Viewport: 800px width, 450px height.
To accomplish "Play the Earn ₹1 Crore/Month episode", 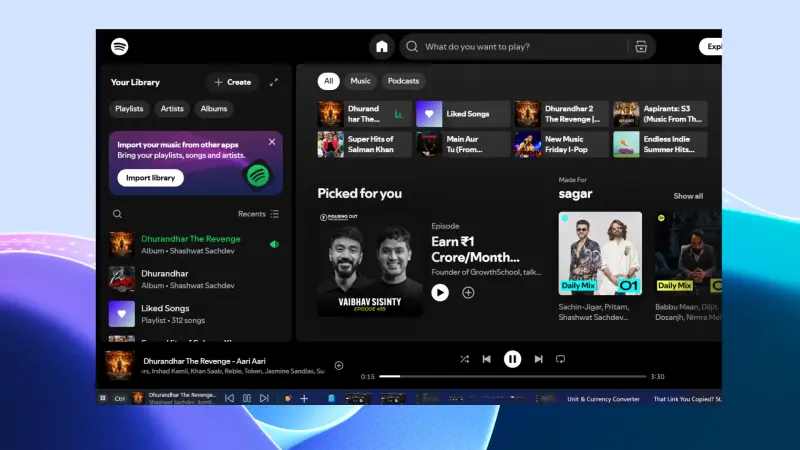I will pos(440,292).
